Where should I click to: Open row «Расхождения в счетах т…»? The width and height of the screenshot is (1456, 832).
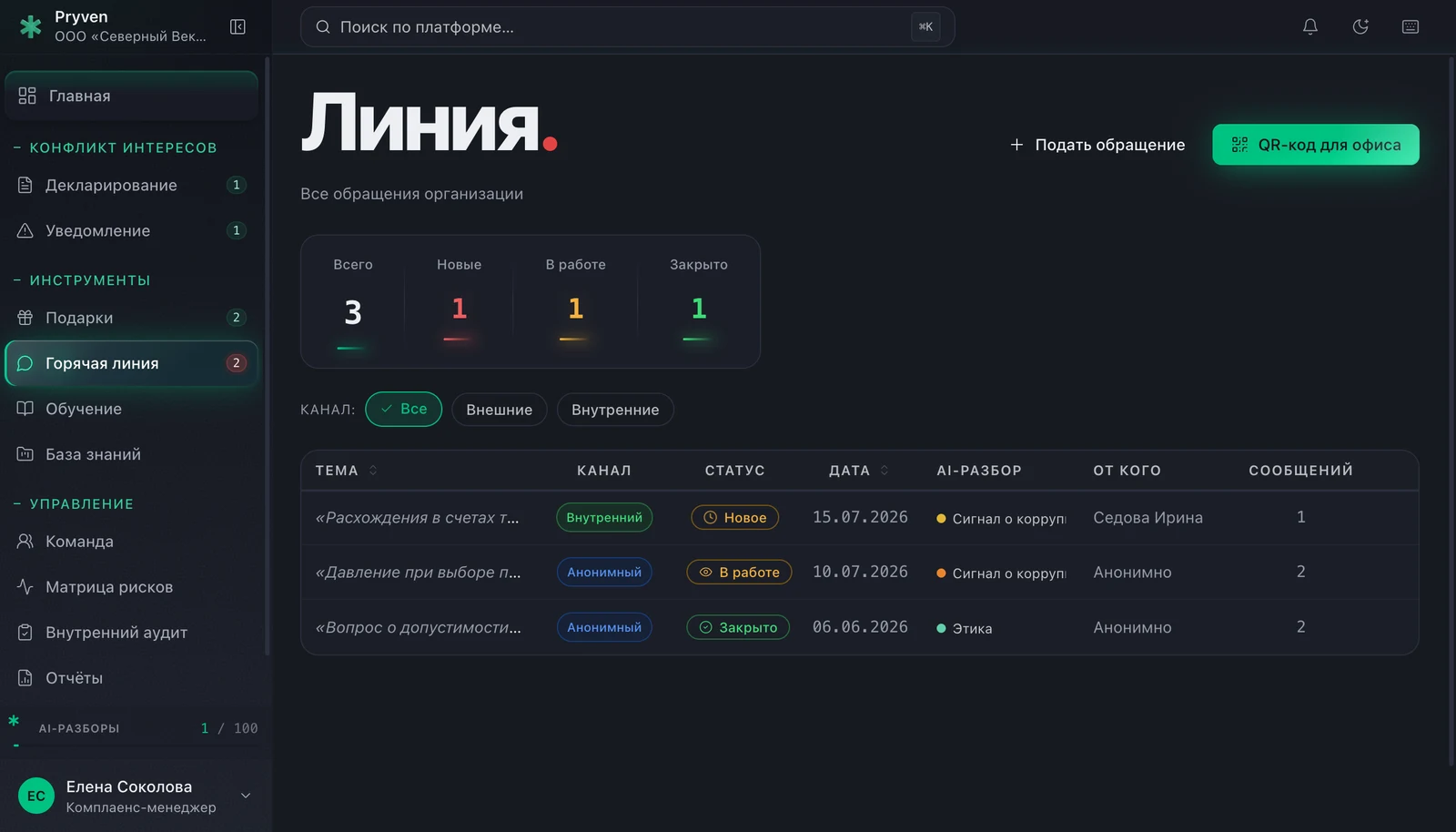click(x=860, y=518)
